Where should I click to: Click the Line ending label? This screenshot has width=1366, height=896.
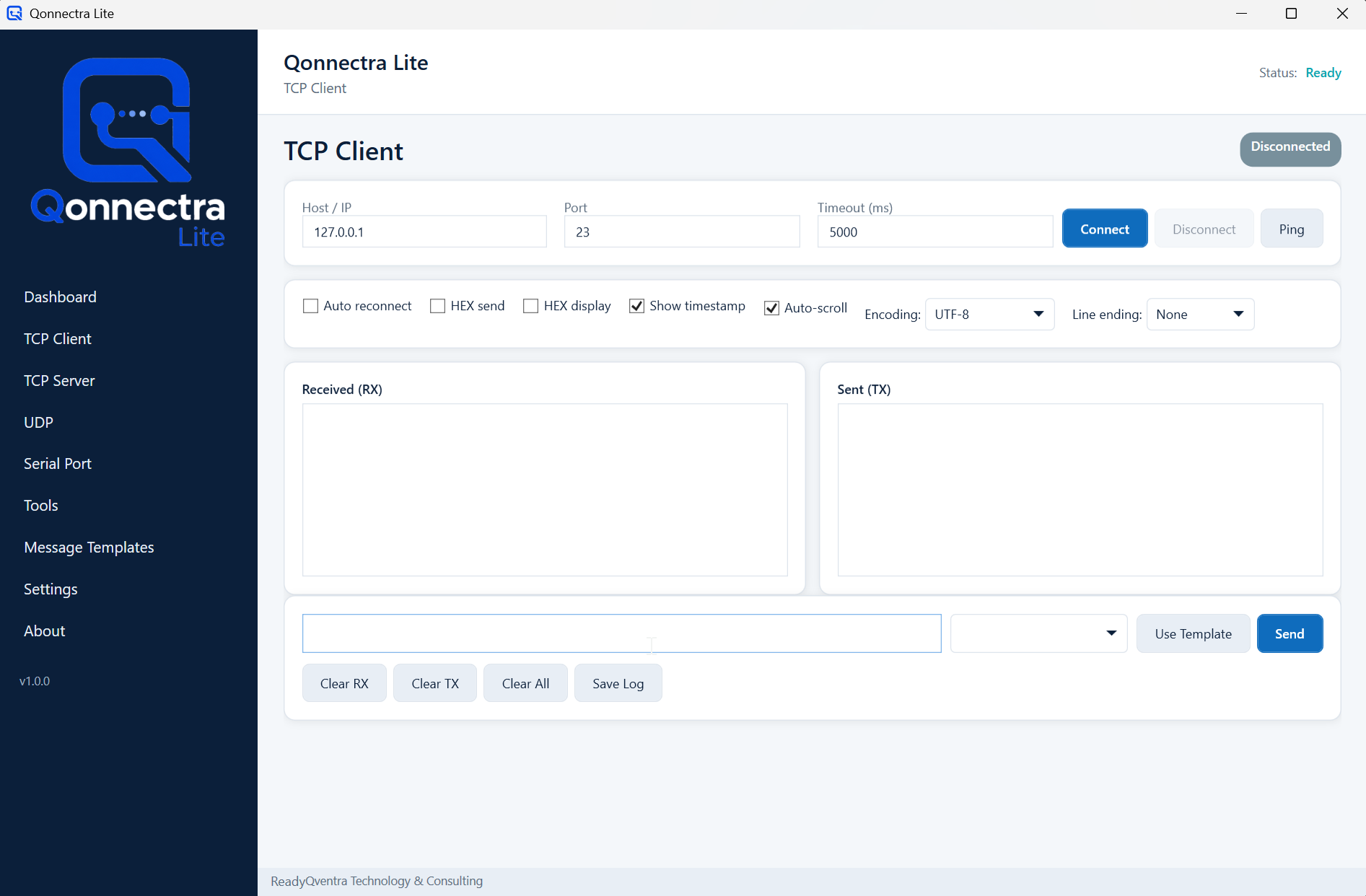[x=1107, y=315]
